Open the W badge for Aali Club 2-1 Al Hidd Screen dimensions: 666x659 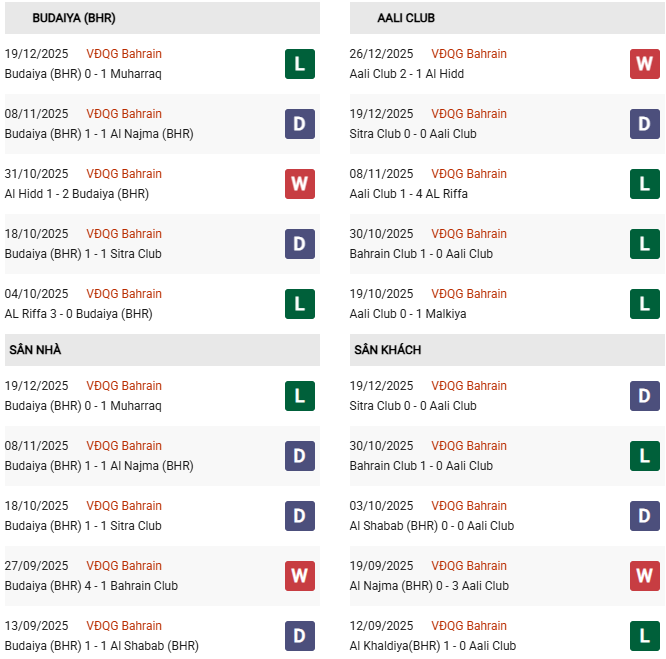tap(645, 64)
